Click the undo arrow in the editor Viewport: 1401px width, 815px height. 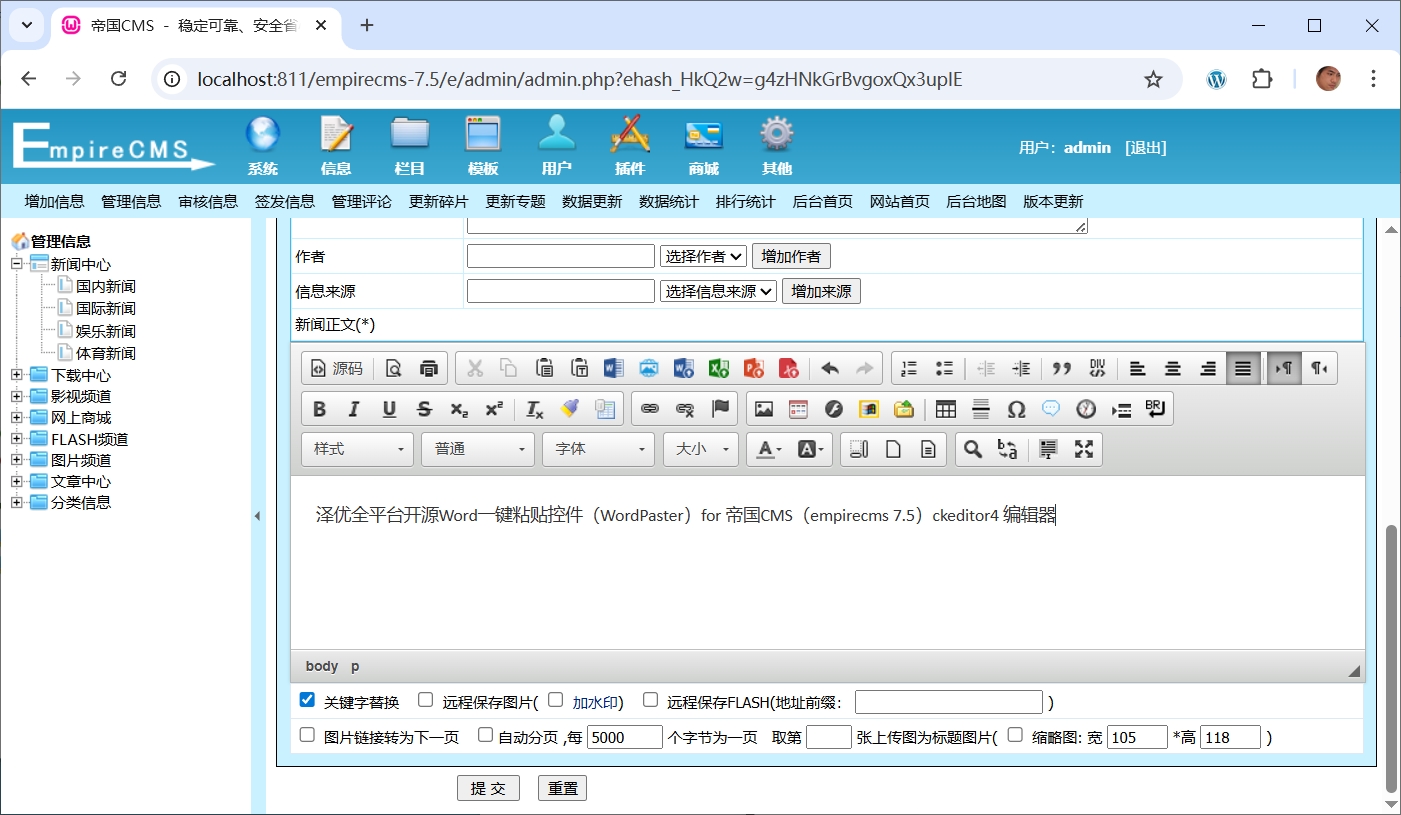[830, 369]
